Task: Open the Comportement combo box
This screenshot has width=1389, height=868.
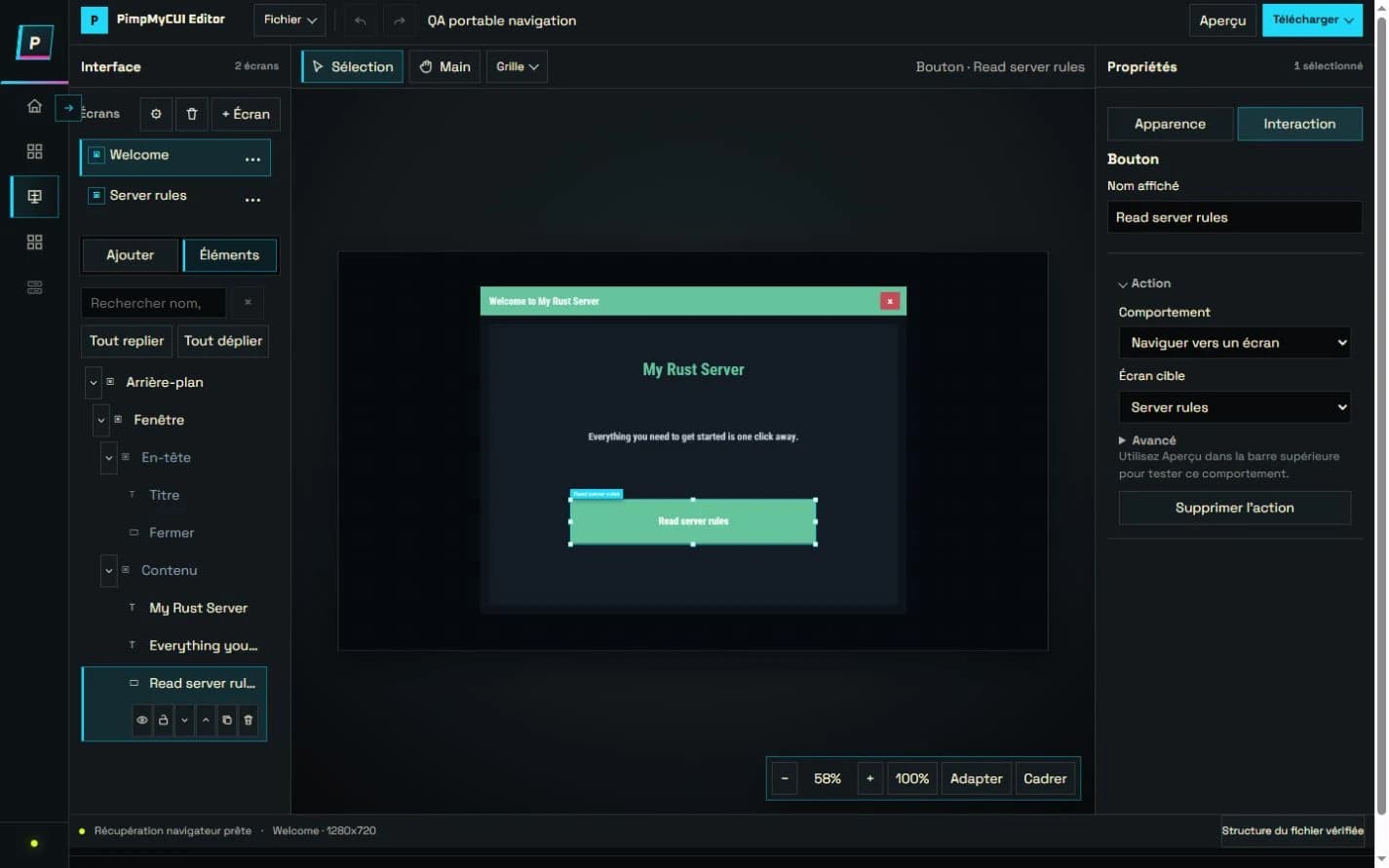Action: 1235,343
